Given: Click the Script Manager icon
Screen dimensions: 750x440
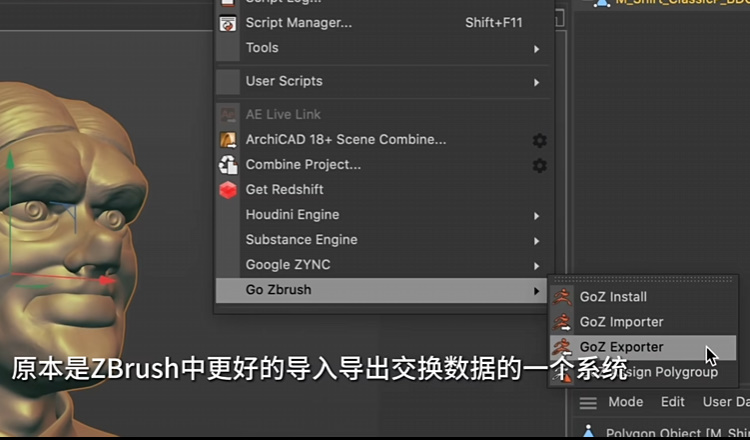Looking at the screenshot, I should pos(228,23).
